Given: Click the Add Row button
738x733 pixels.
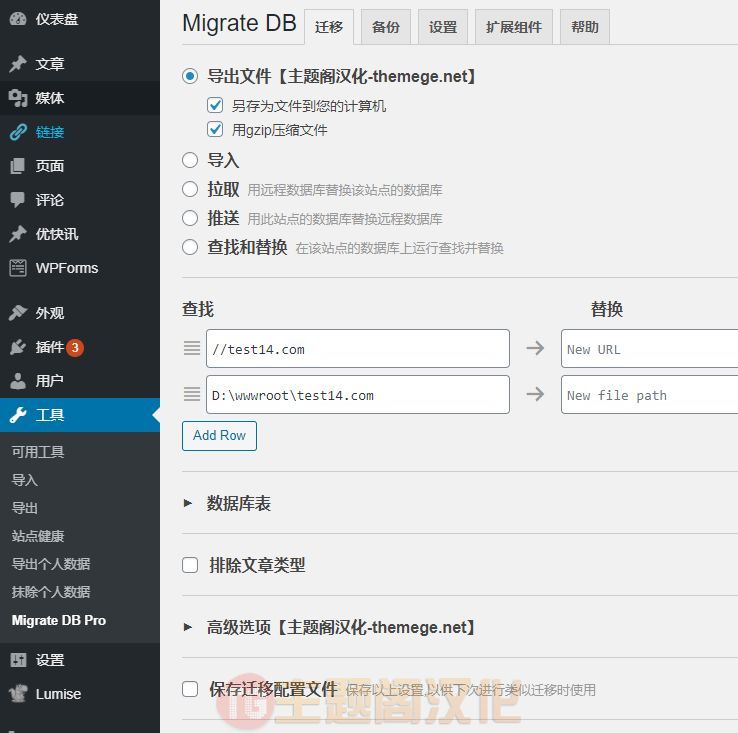Looking at the screenshot, I should point(219,436).
